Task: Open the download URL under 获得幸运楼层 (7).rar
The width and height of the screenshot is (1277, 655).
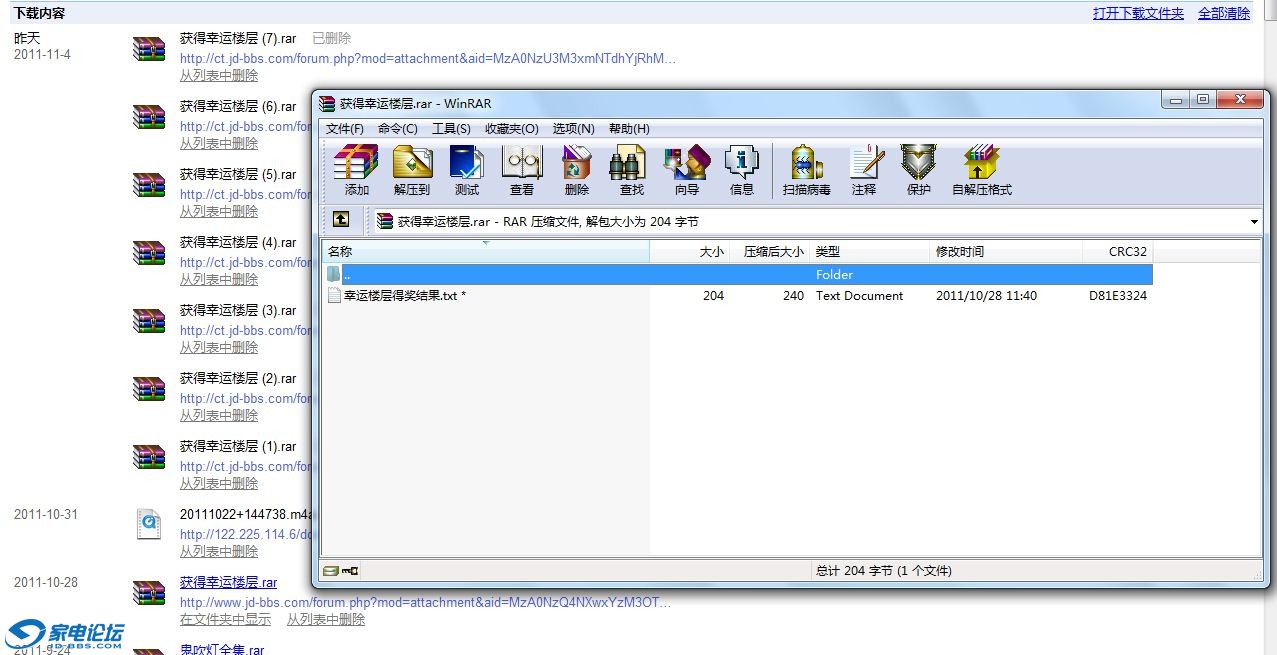Action: coord(428,58)
